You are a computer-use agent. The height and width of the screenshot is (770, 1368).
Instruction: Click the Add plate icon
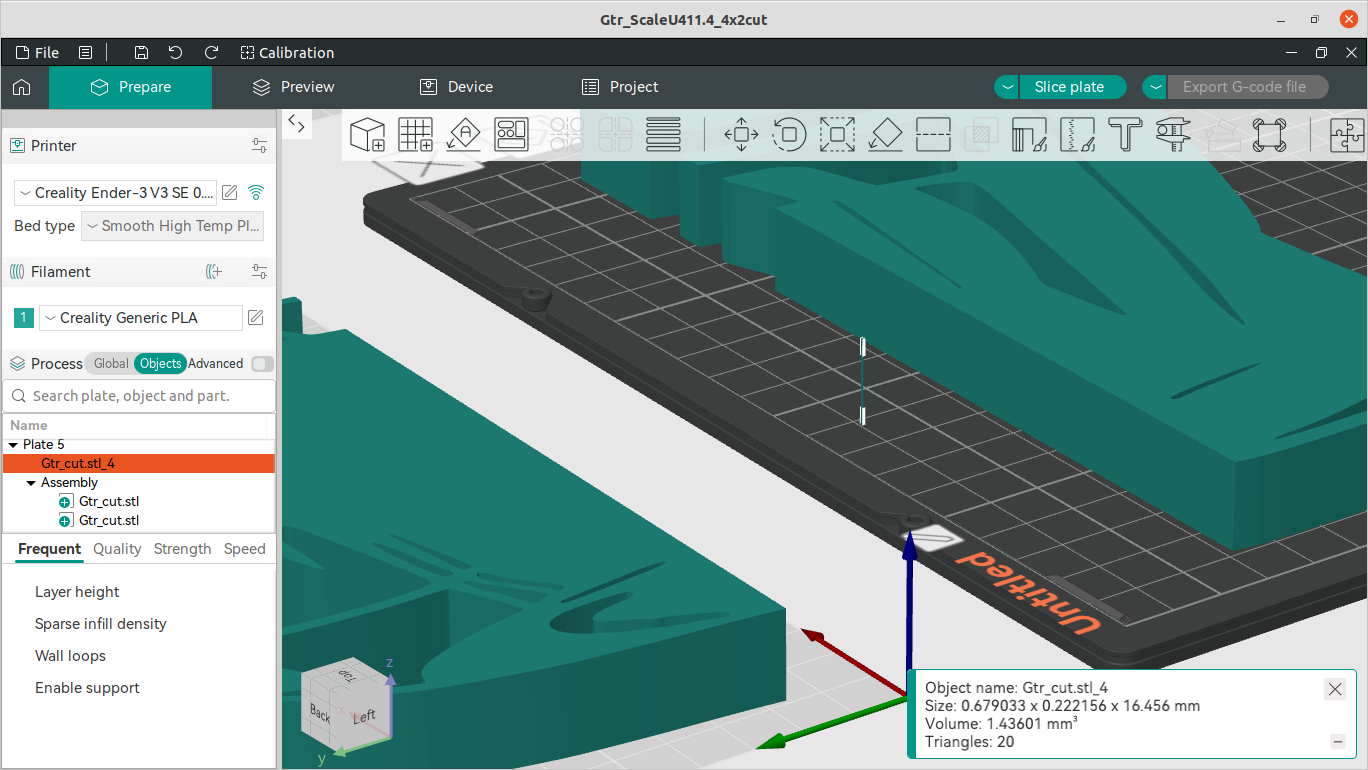point(415,134)
